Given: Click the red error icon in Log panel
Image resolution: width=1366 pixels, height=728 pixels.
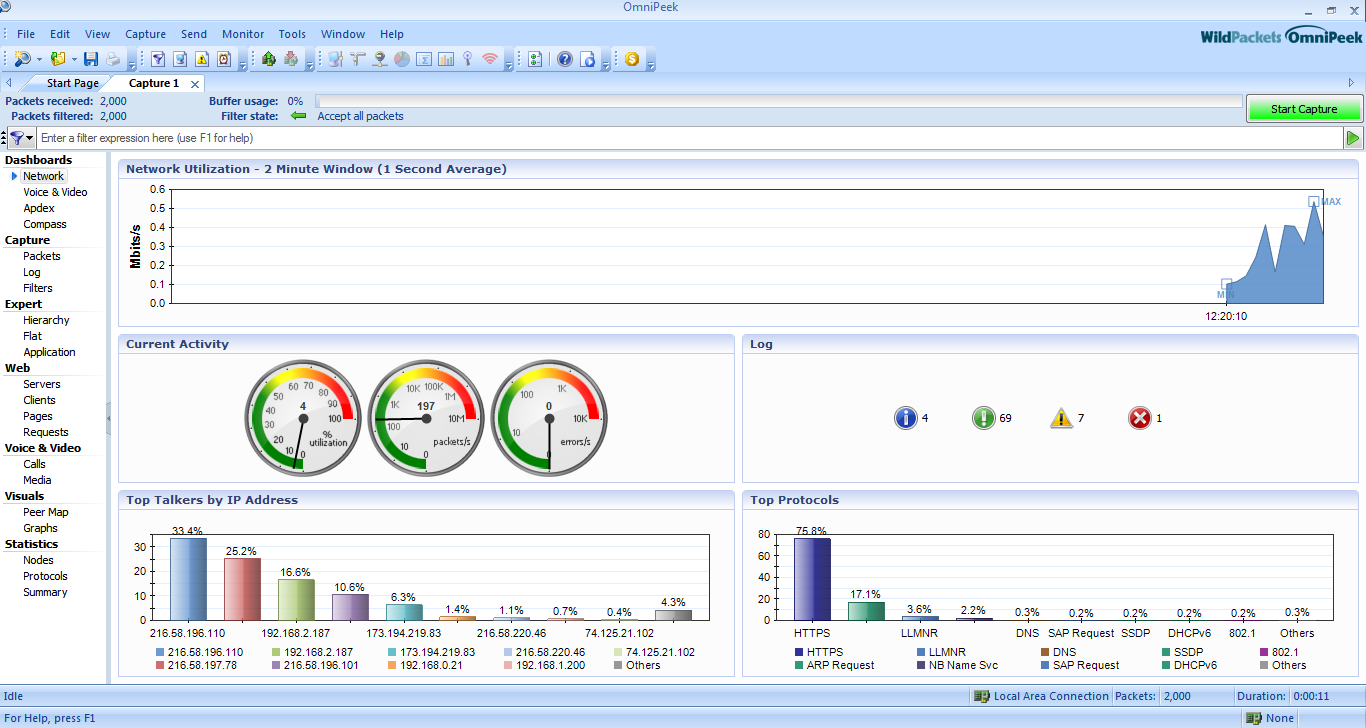Looking at the screenshot, I should pyautogui.click(x=1139, y=418).
